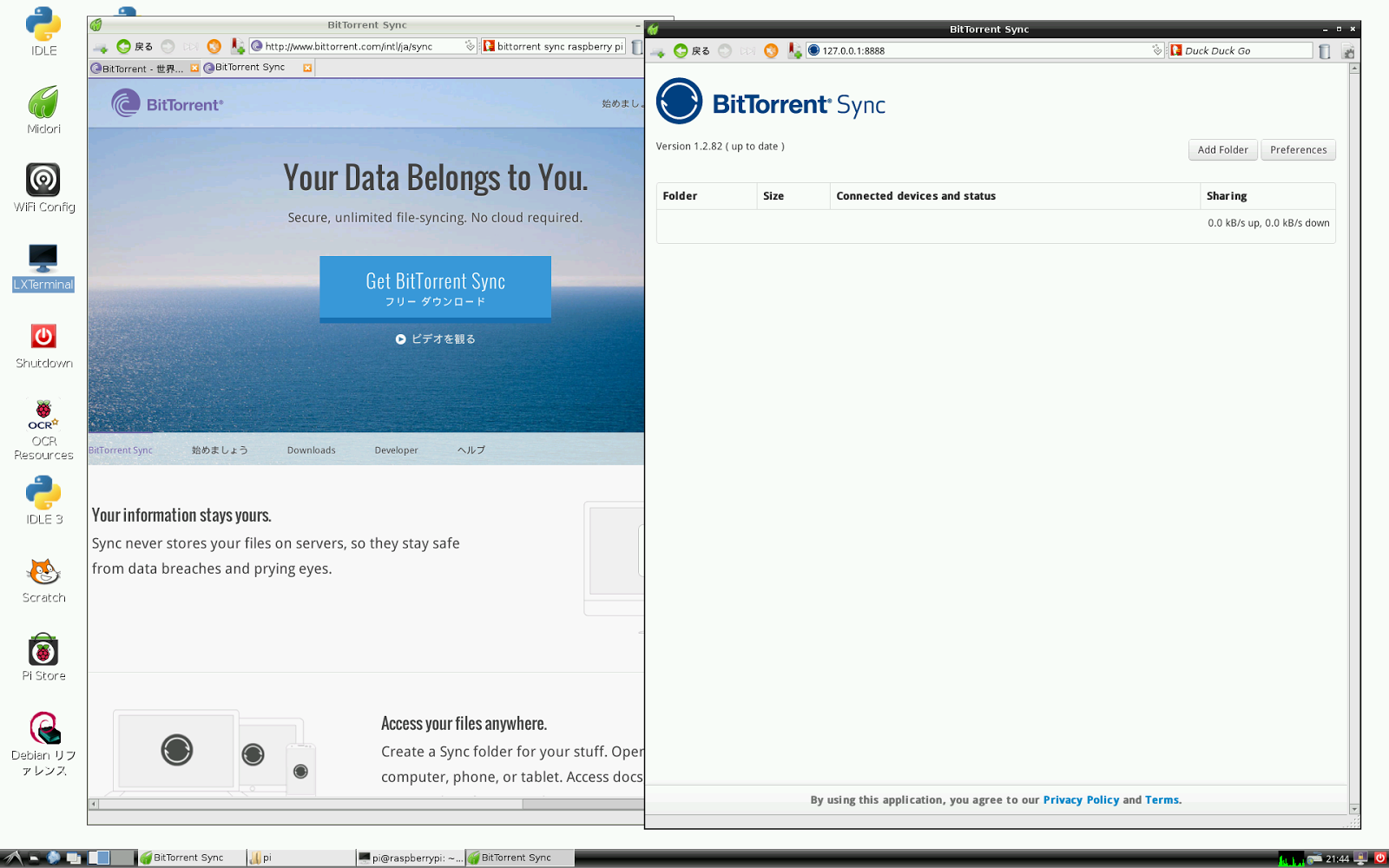
Task: Click the BitTorrent Sync logo in right window
Action: click(x=770, y=102)
